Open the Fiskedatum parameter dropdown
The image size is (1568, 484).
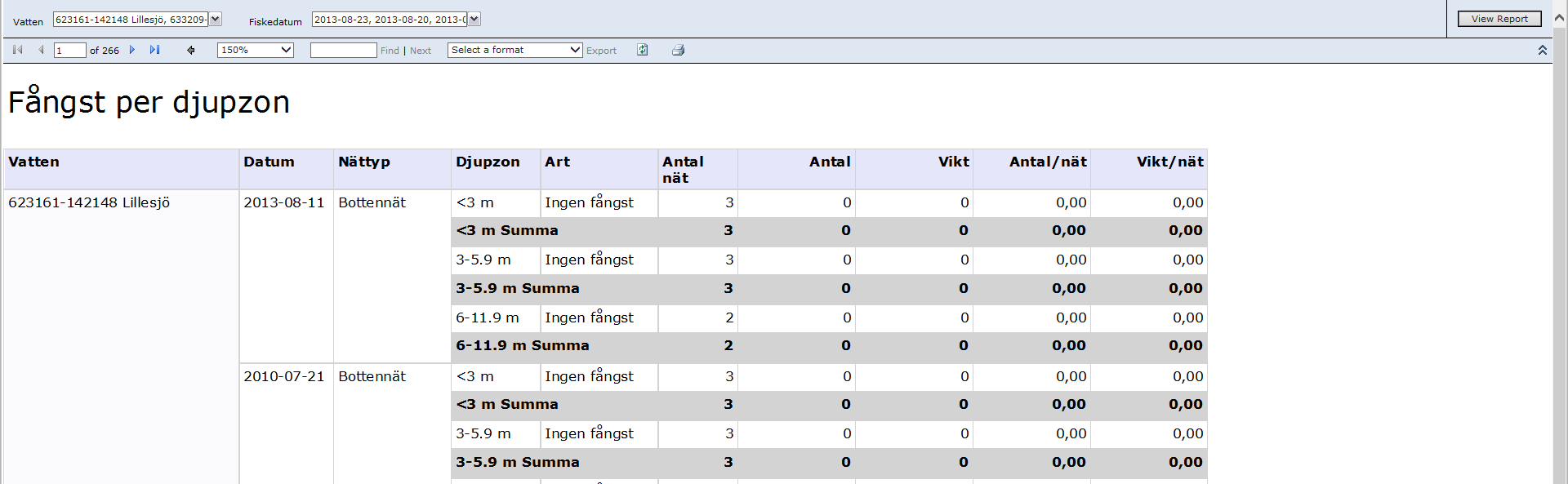coord(474,19)
